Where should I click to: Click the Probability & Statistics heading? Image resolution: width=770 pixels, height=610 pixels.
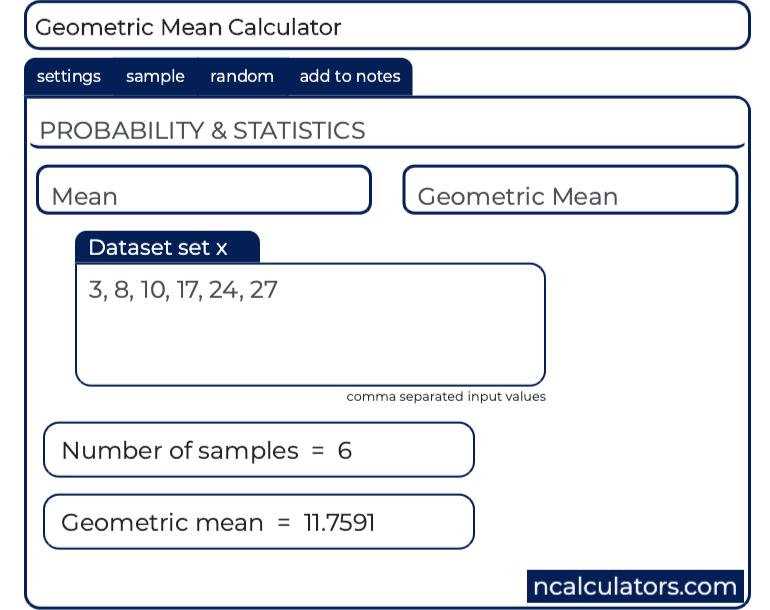tap(202, 131)
